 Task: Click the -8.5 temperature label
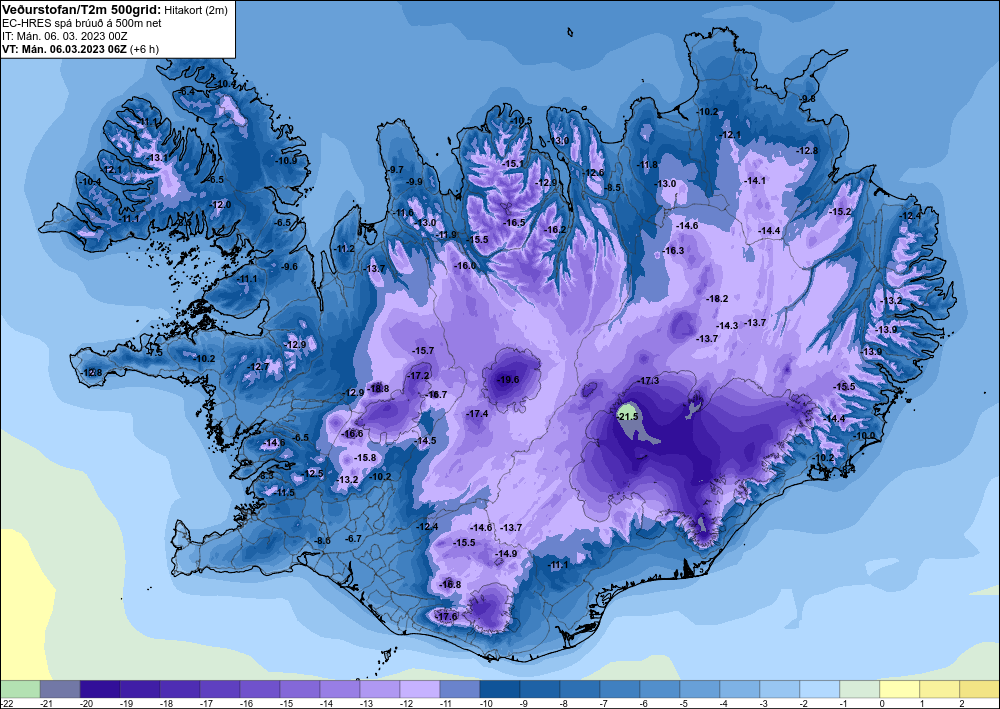tap(612, 187)
